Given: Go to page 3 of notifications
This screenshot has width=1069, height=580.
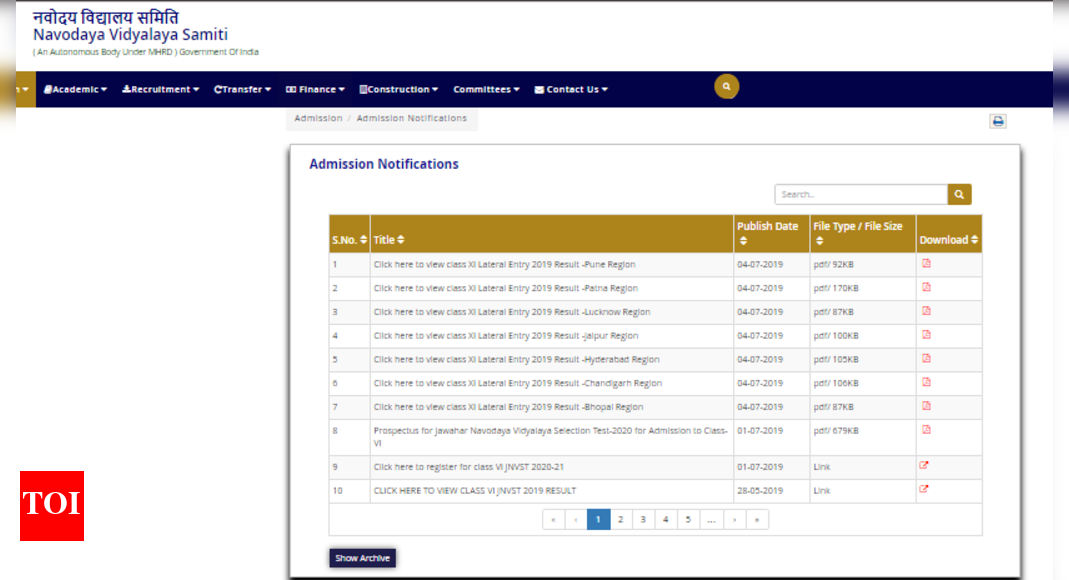Looking at the screenshot, I should 643,519.
